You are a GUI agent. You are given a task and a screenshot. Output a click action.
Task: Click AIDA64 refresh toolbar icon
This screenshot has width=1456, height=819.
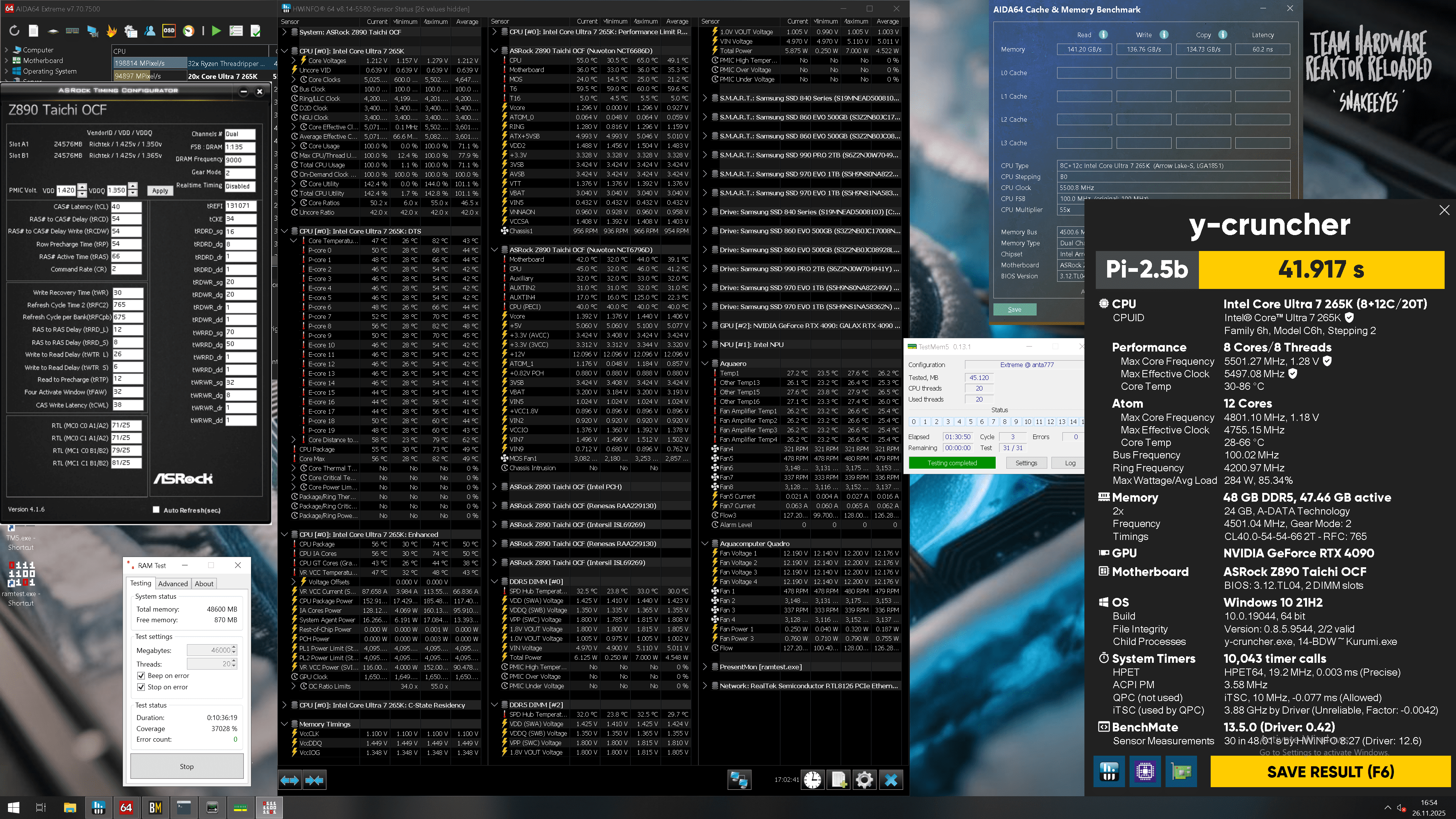point(14,31)
